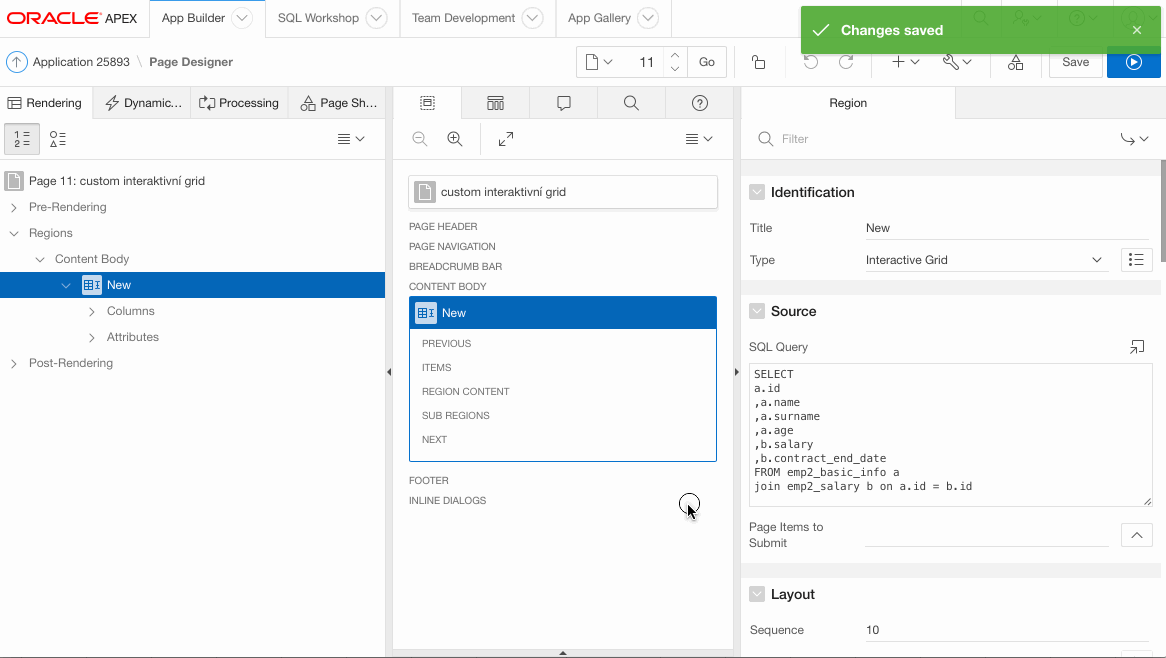Open the SQL Workshop tab
Viewport: 1166px width, 658px height.
(x=318, y=18)
